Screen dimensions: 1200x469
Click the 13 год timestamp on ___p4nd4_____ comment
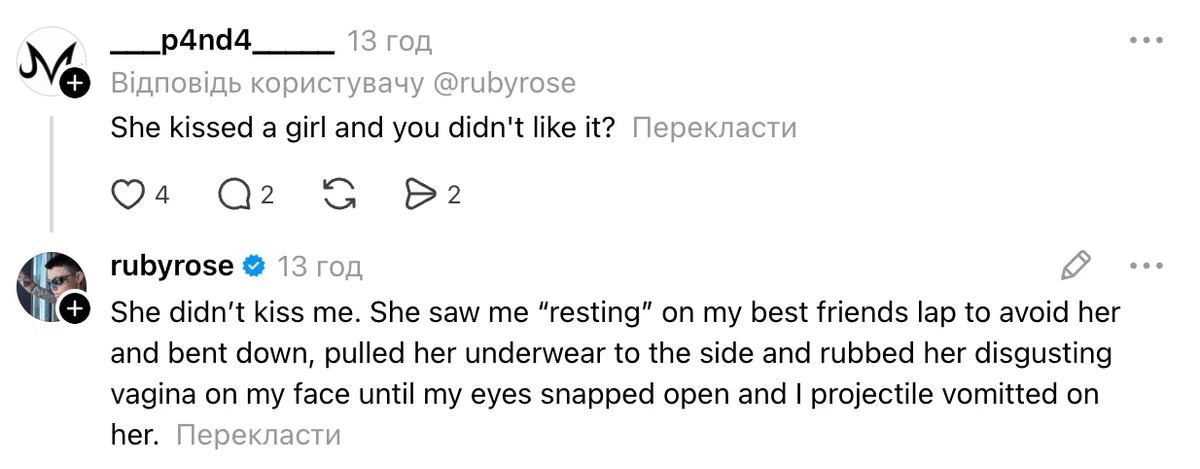click(x=389, y=41)
